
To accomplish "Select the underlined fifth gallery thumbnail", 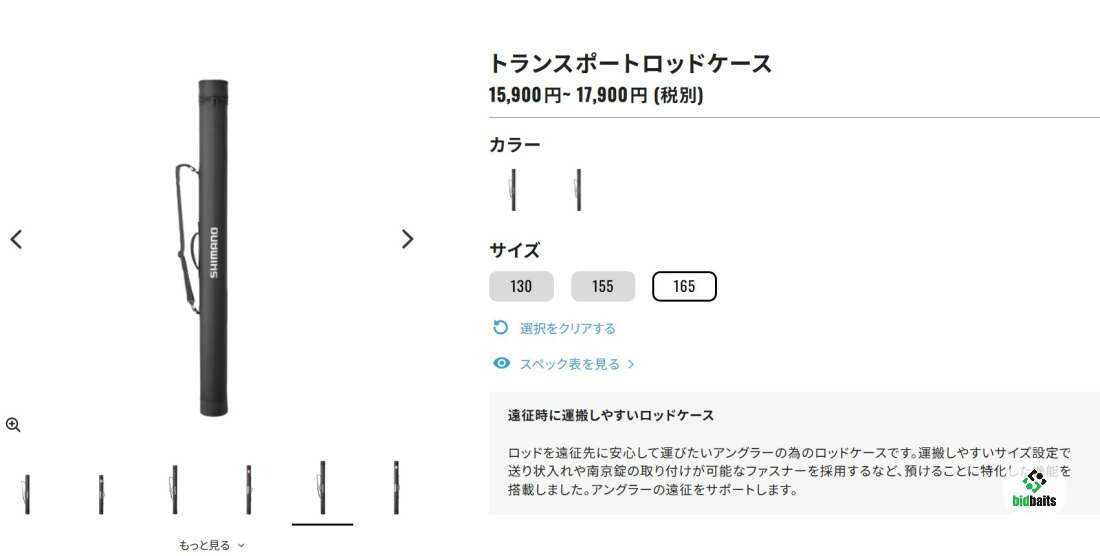I will [x=322, y=489].
